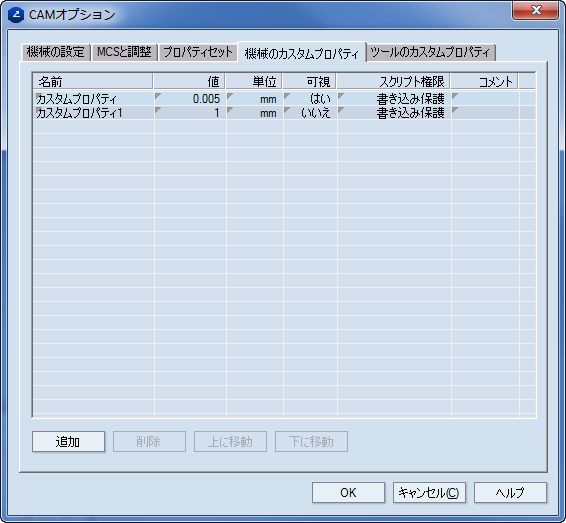Click the スクリプト権限 column header
The width and height of the screenshot is (566, 523).
tap(393, 81)
